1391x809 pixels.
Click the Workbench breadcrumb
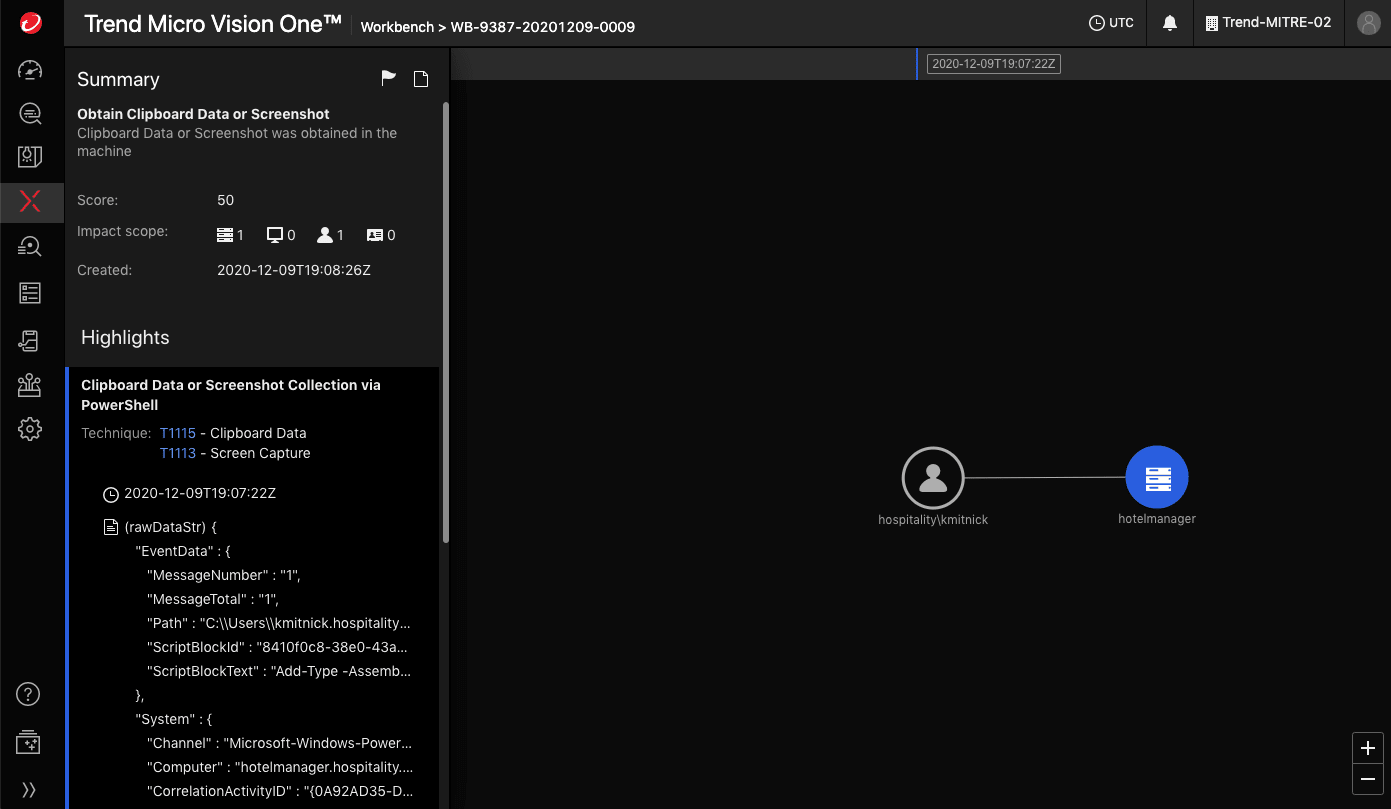[397, 27]
